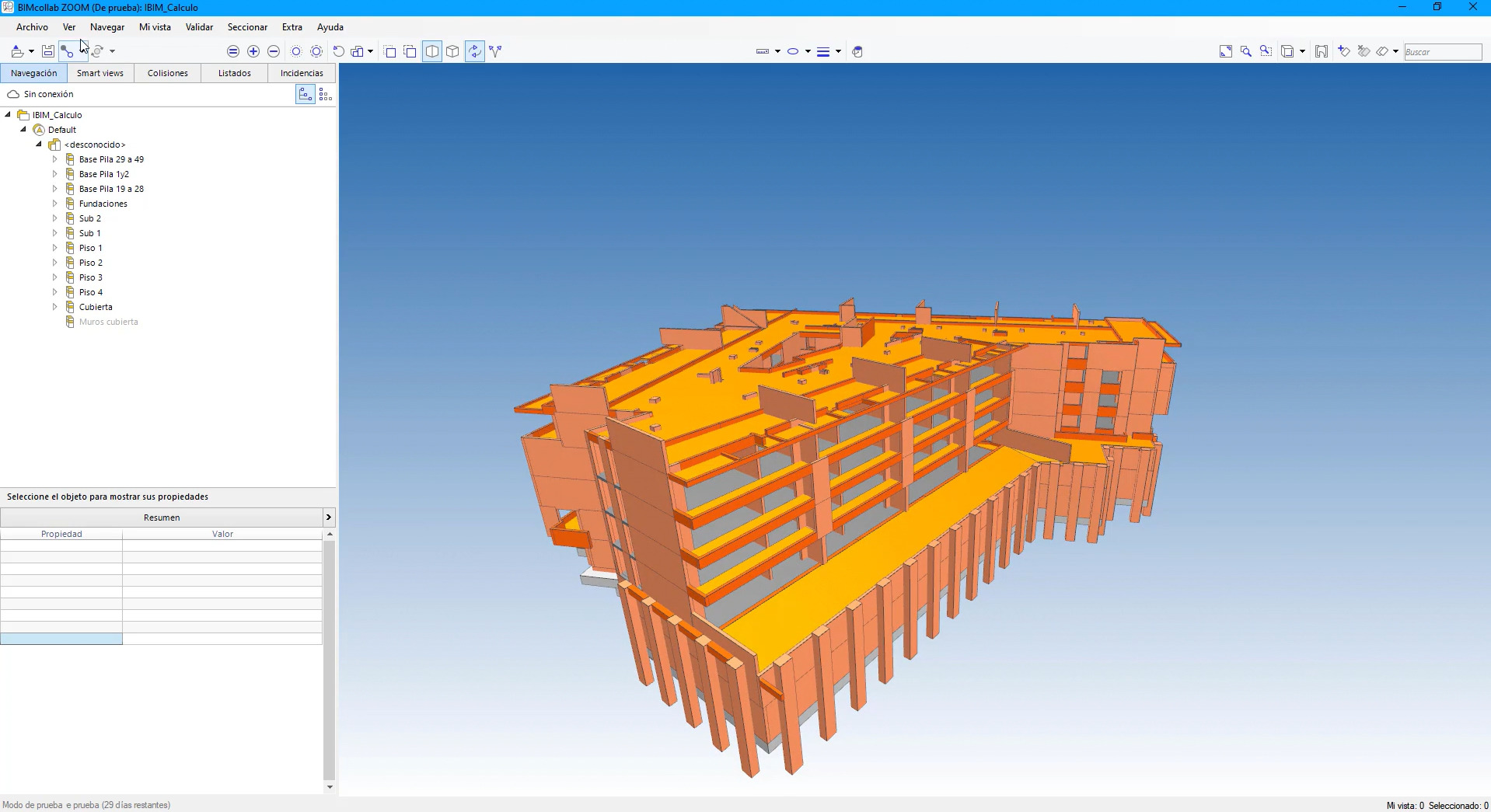Click the measure ruler tool icon
The height and width of the screenshot is (812, 1491).
pos(762,51)
